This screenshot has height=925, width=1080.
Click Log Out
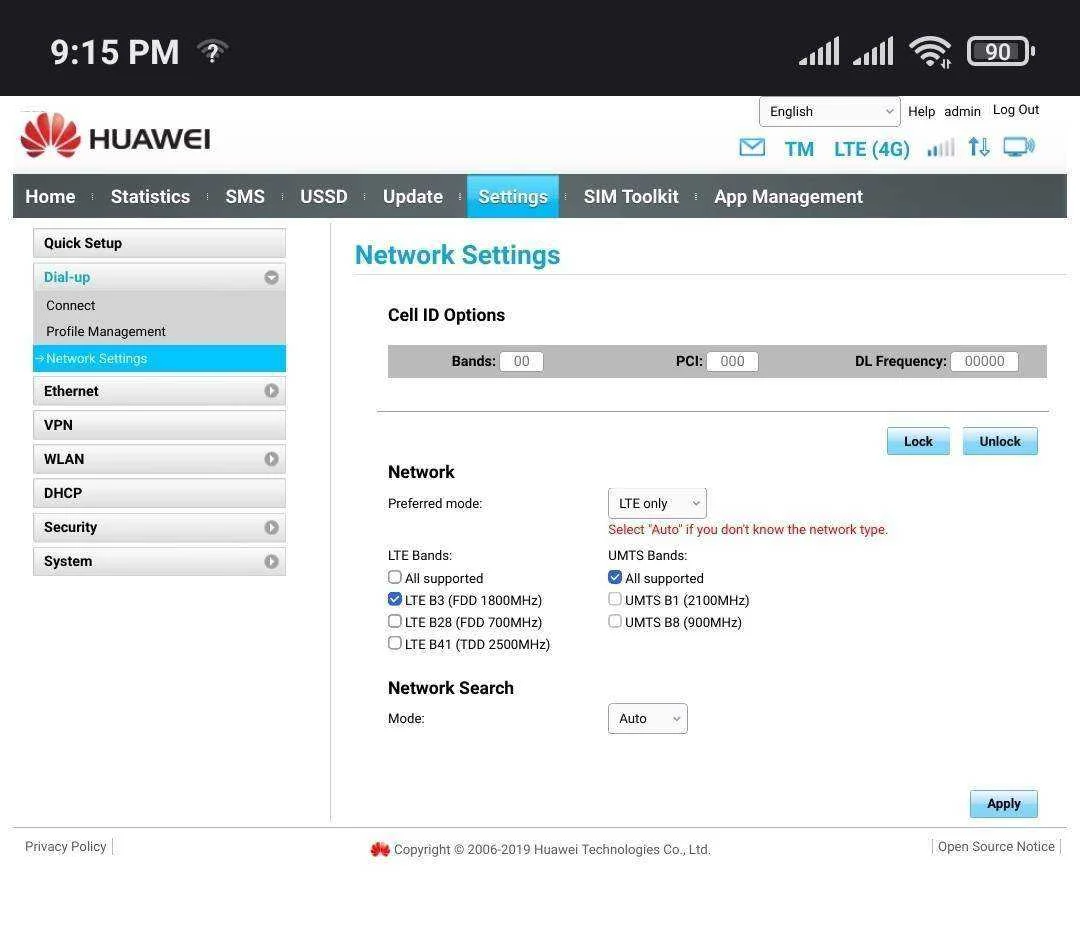(1015, 110)
